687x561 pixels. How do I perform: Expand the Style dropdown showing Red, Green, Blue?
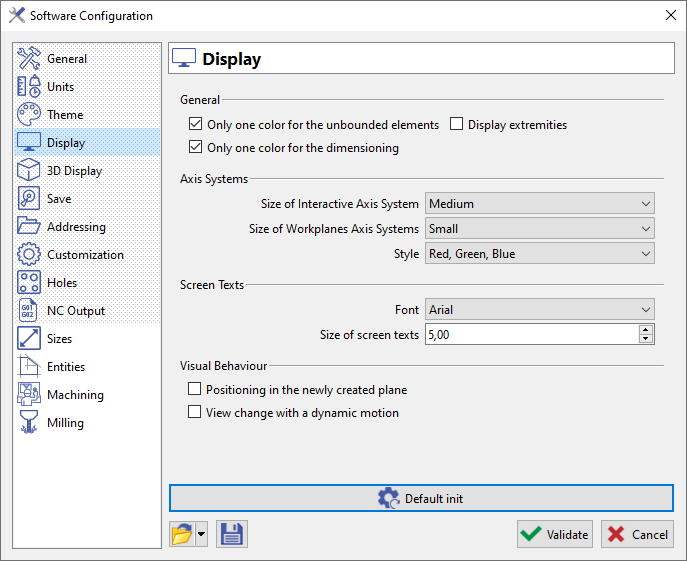point(539,254)
